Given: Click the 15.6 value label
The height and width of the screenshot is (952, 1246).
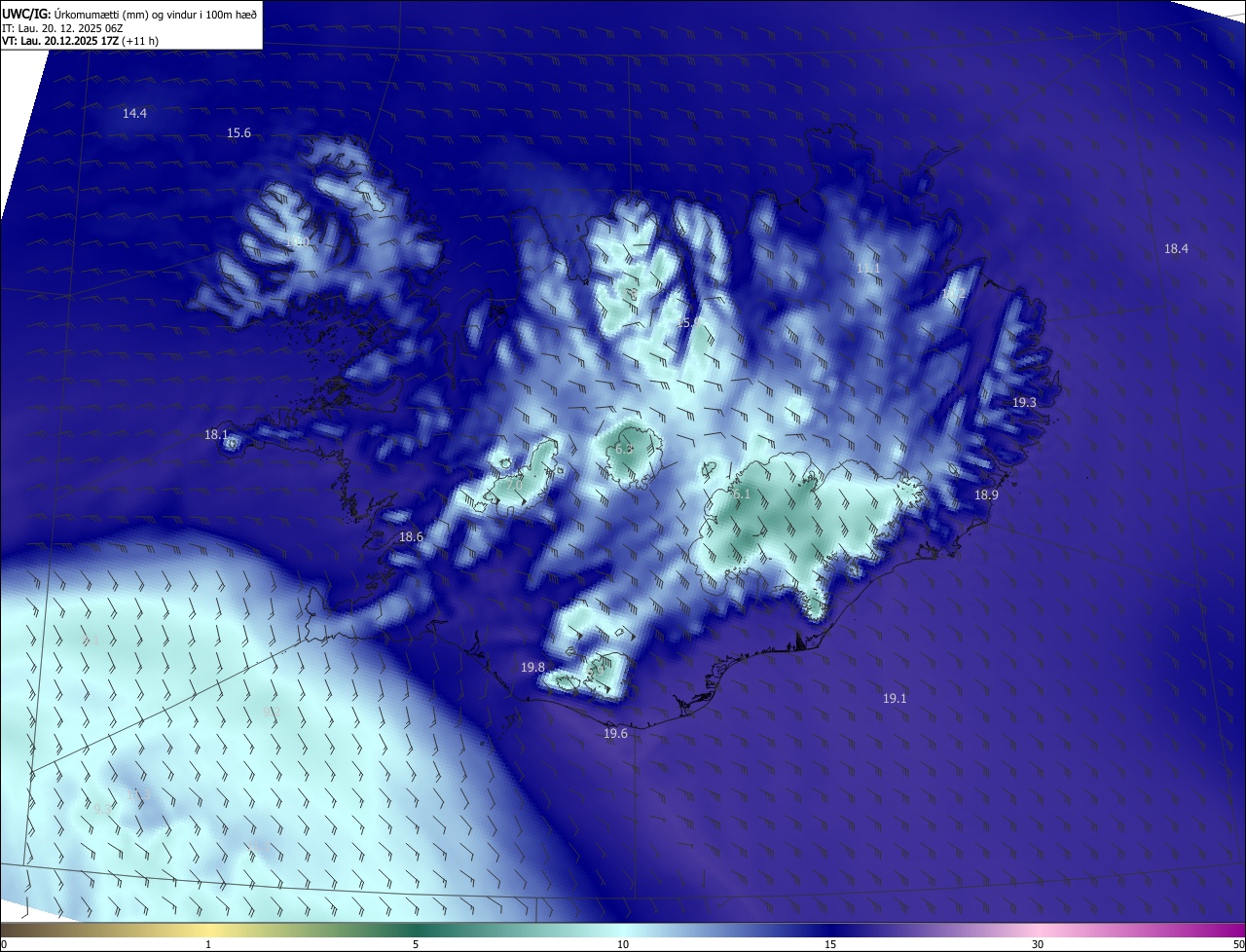Looking at the screenshot, I should tap(238, 133).
